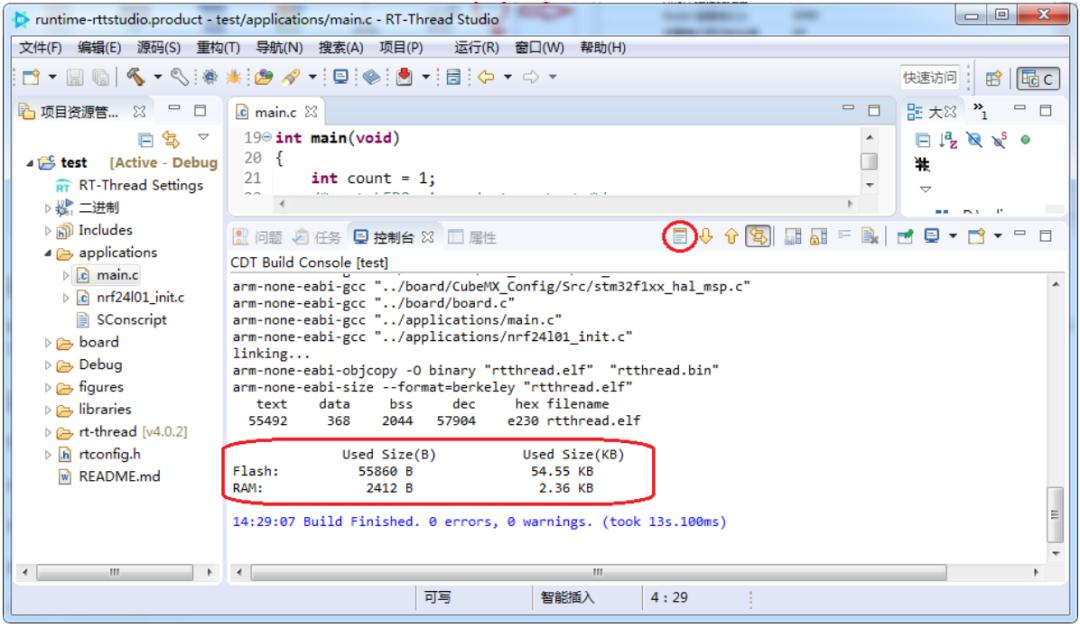
Task: Open the 编辑(E) menu
Action: click(x=99, y=48)
